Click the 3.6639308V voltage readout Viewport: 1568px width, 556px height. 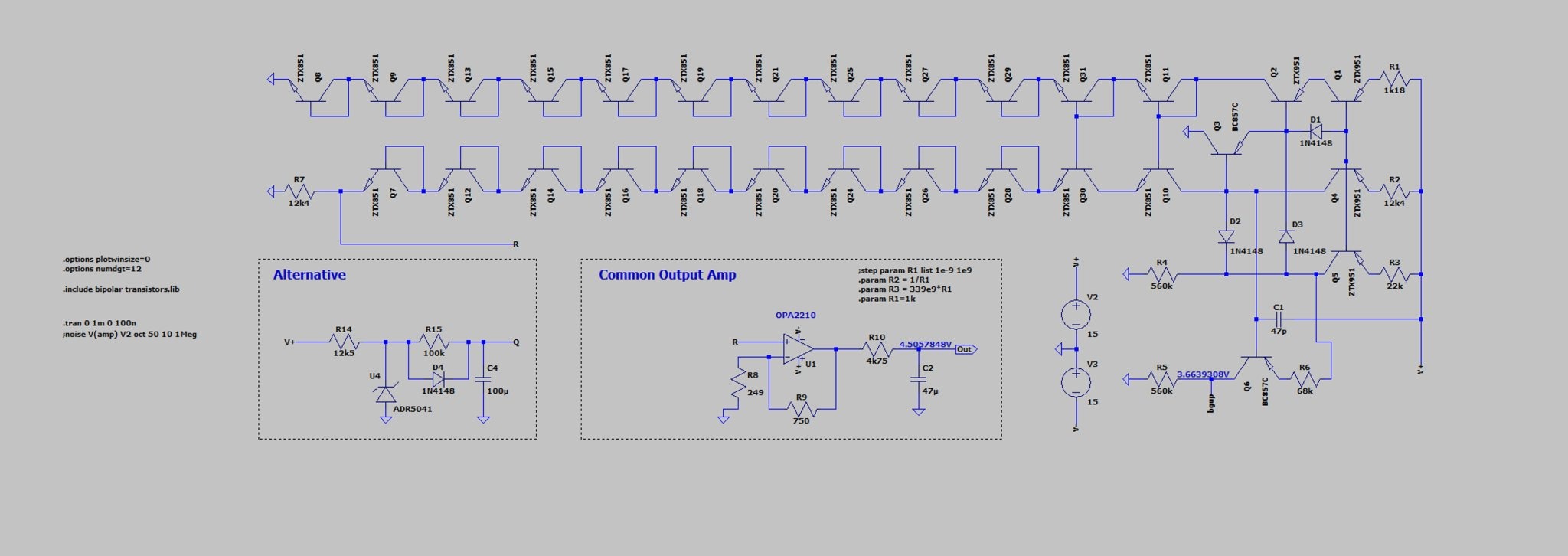click(1203, 374)
